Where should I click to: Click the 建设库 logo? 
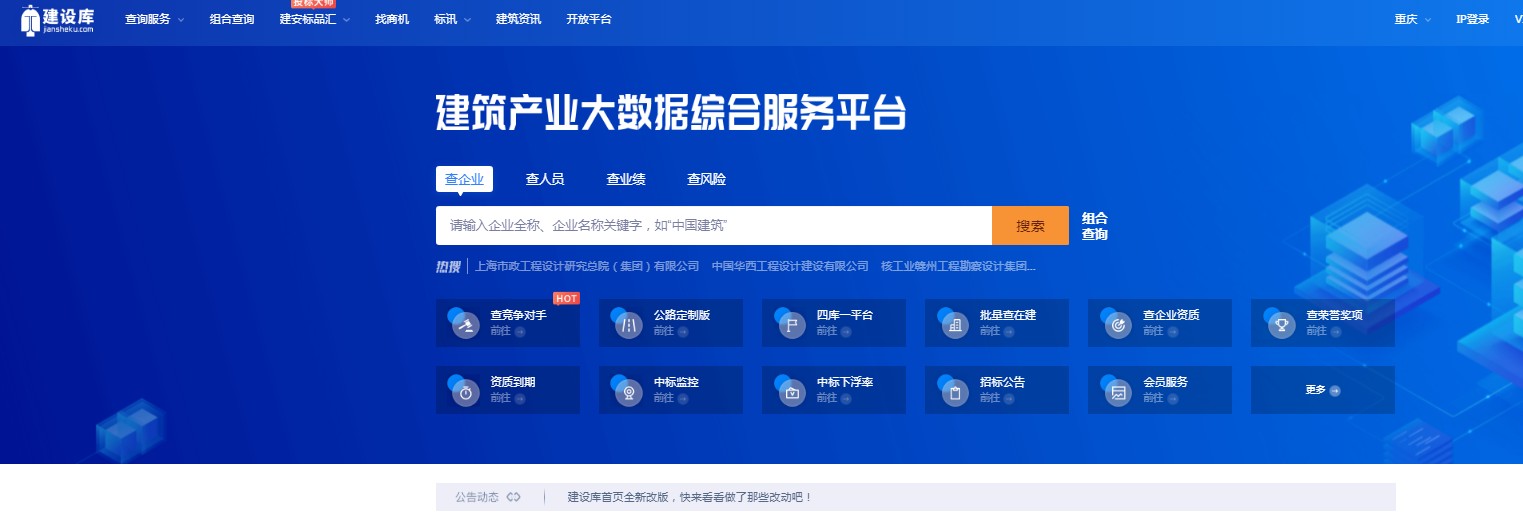[x=57, y=19]
